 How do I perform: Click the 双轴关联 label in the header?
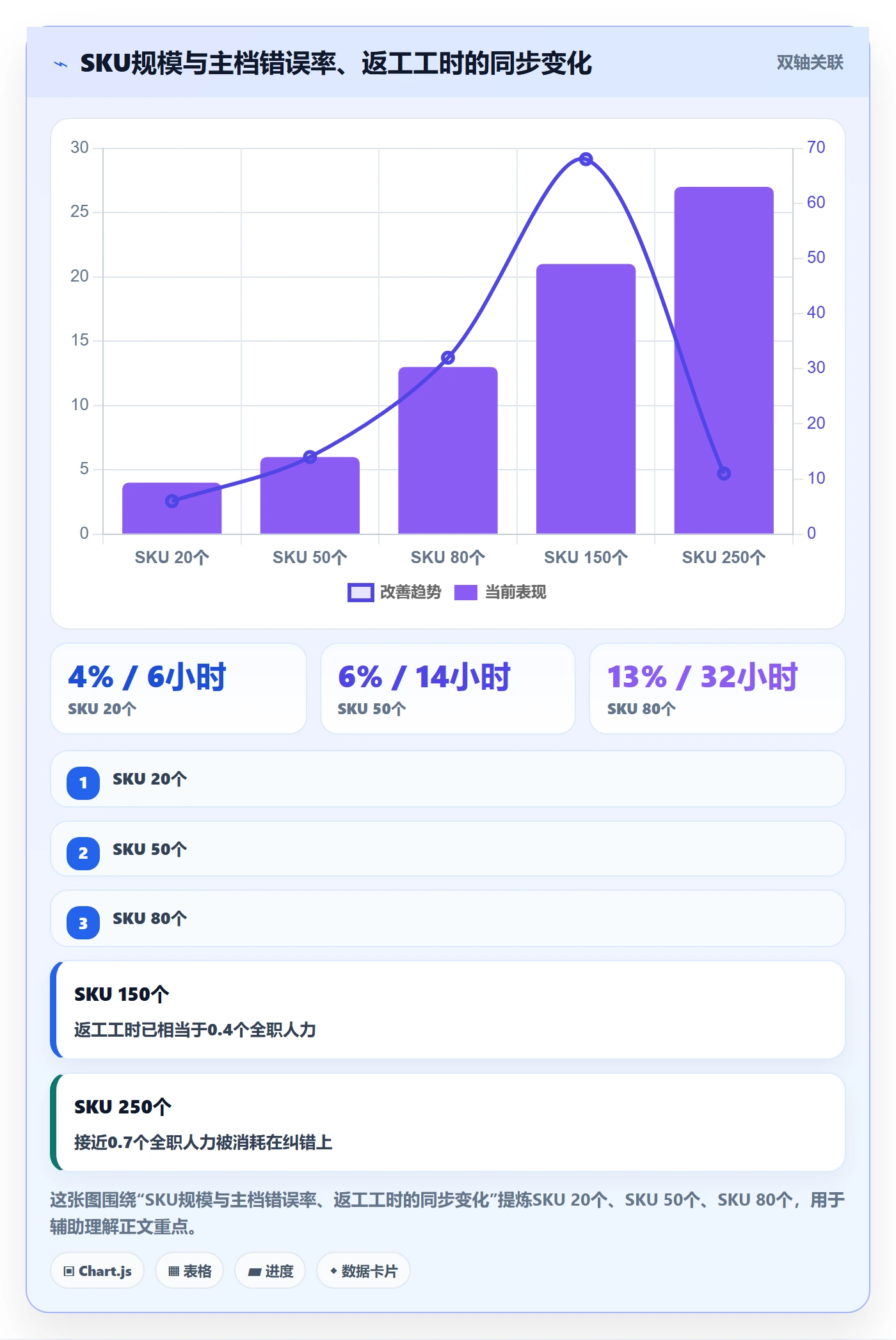tap(810, 63)
